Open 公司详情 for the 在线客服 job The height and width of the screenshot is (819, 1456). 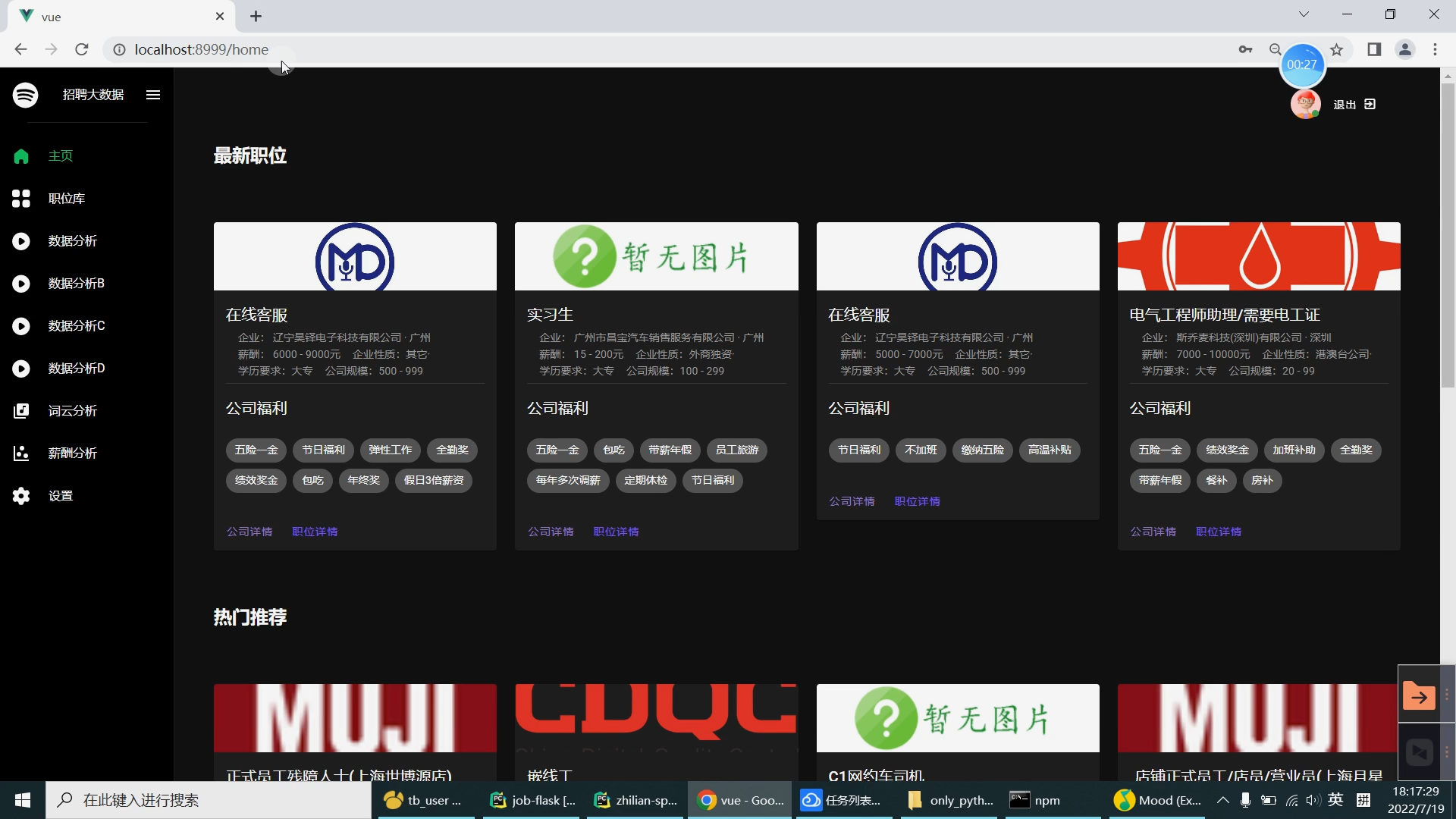click(x=249, y=531)
